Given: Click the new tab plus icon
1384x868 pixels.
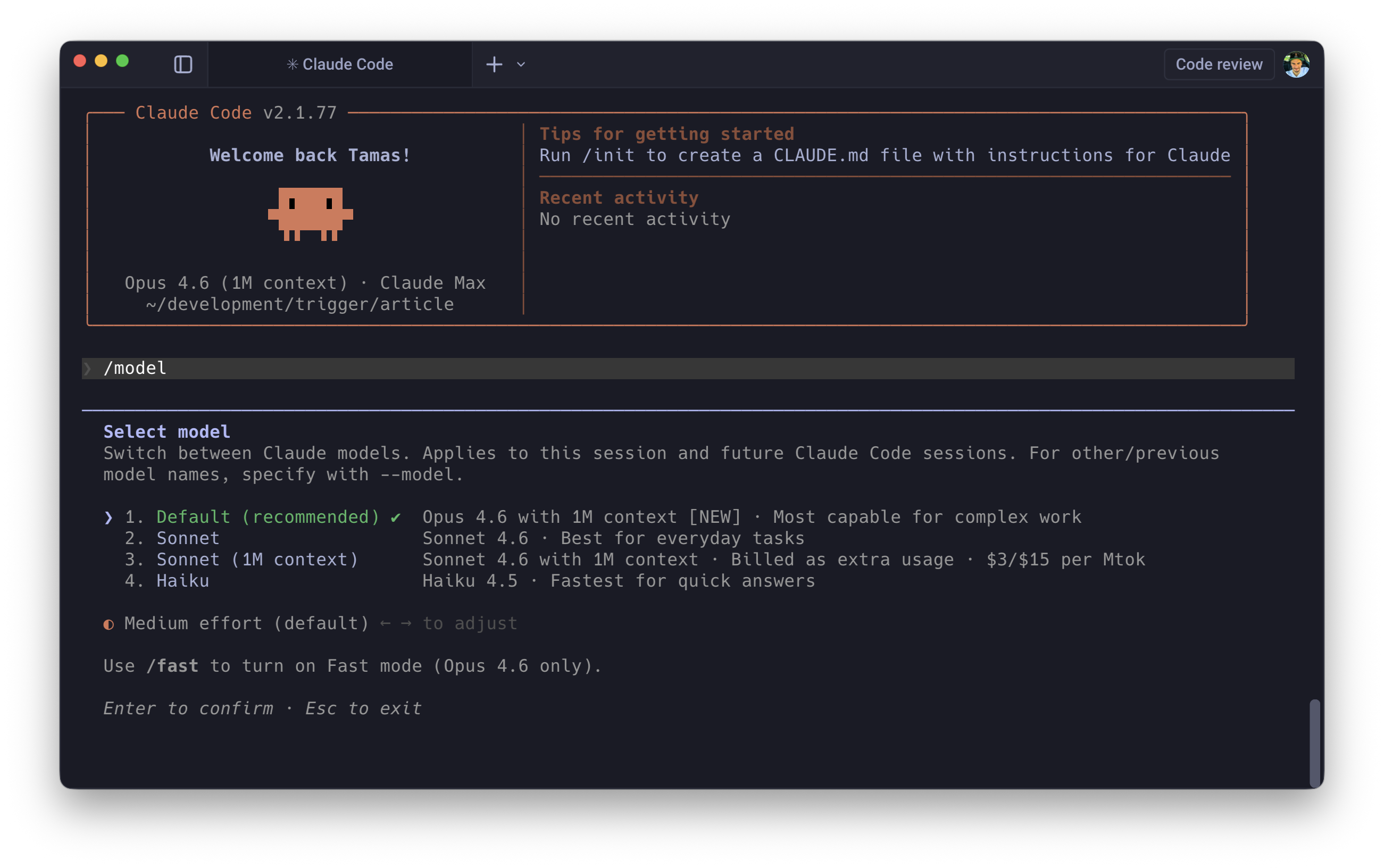Looking at the screenshot, I should [494, 64].
